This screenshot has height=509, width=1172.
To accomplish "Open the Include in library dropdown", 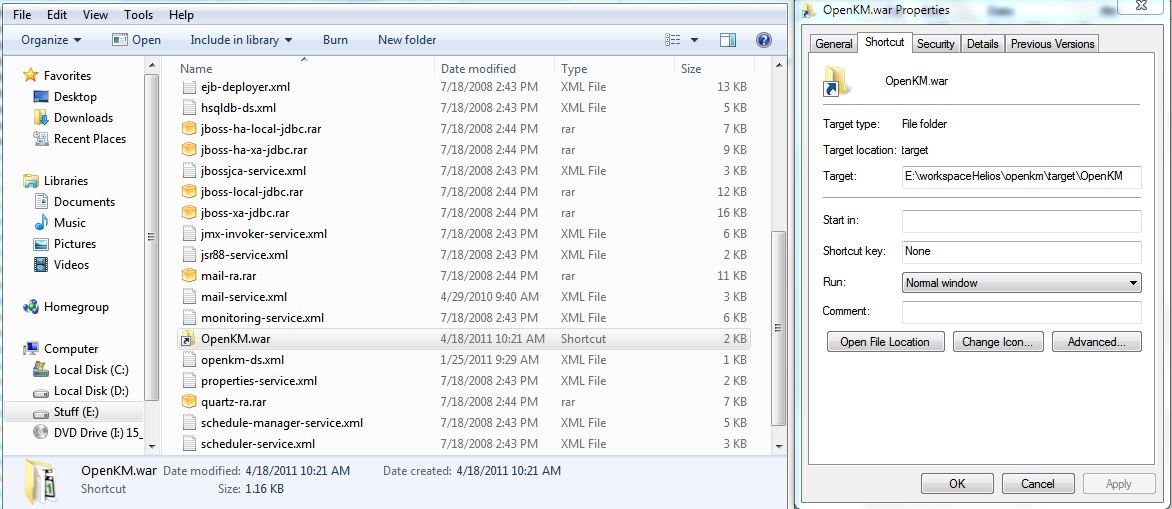I will [x=241, y=40].
